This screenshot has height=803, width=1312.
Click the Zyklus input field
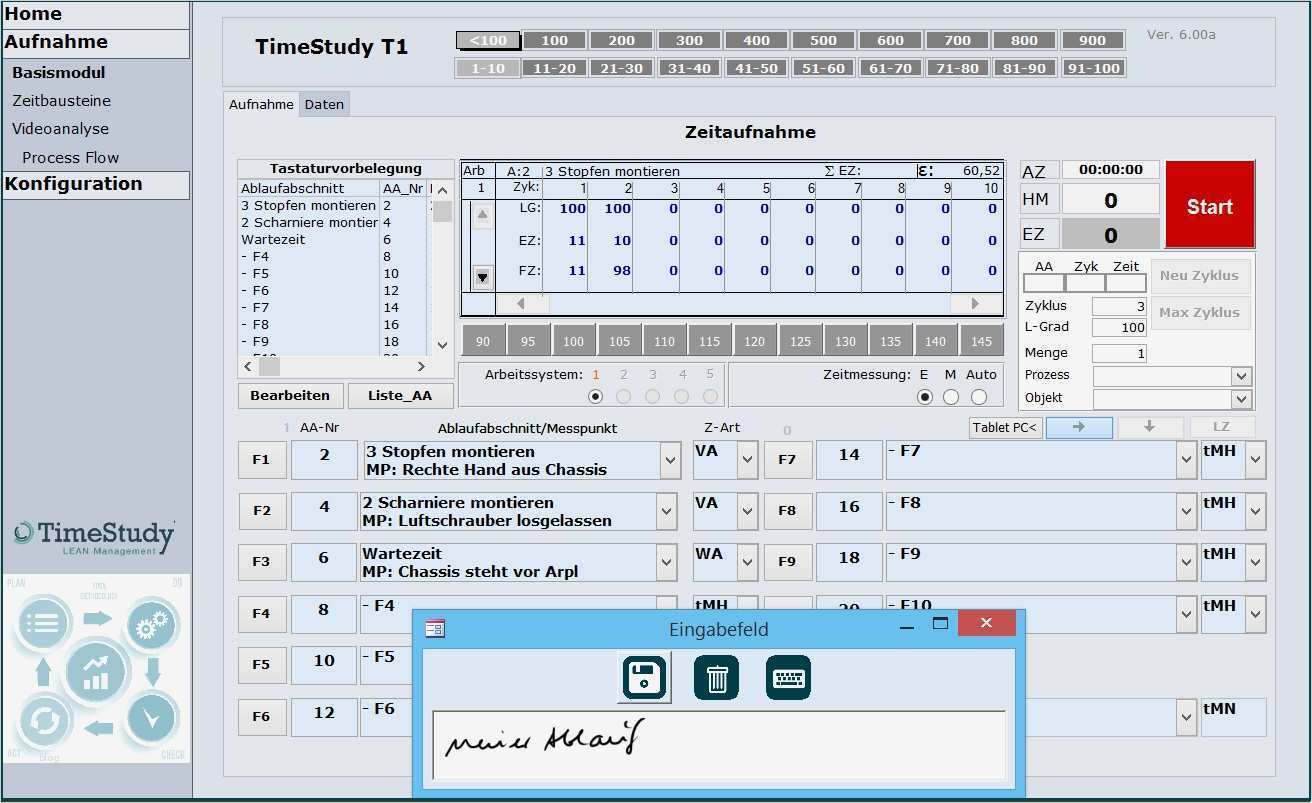coord(1119,306)
